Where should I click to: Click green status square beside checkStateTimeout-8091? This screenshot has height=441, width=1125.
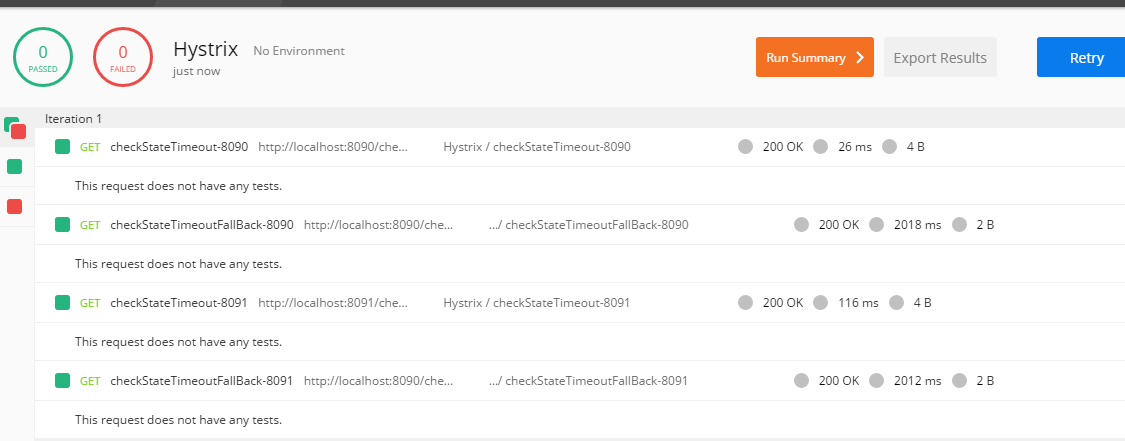tap(62, 303)
